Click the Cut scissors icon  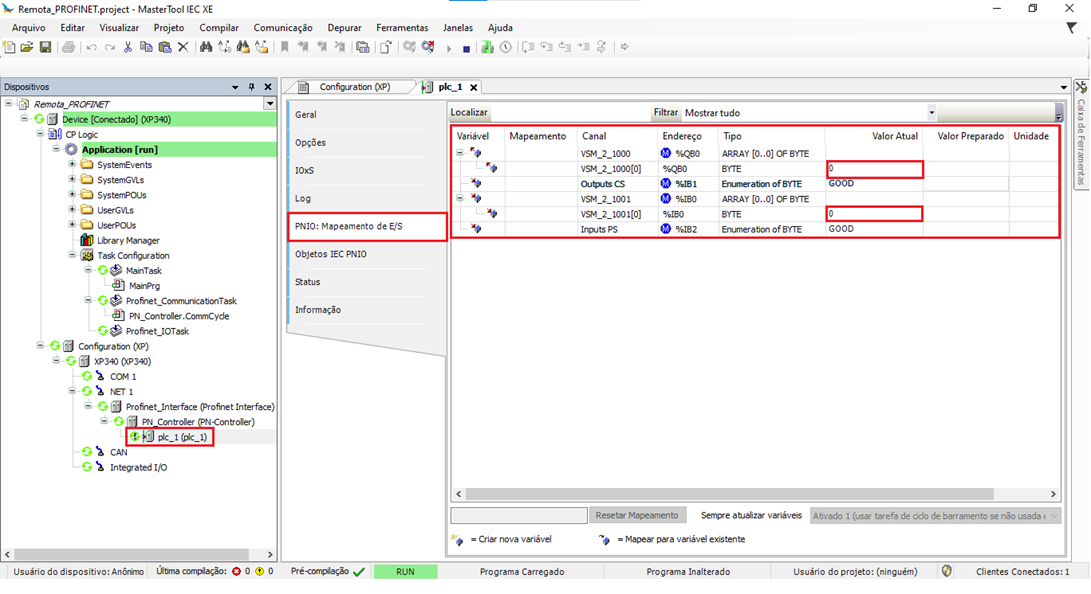[x=128, y=47]
